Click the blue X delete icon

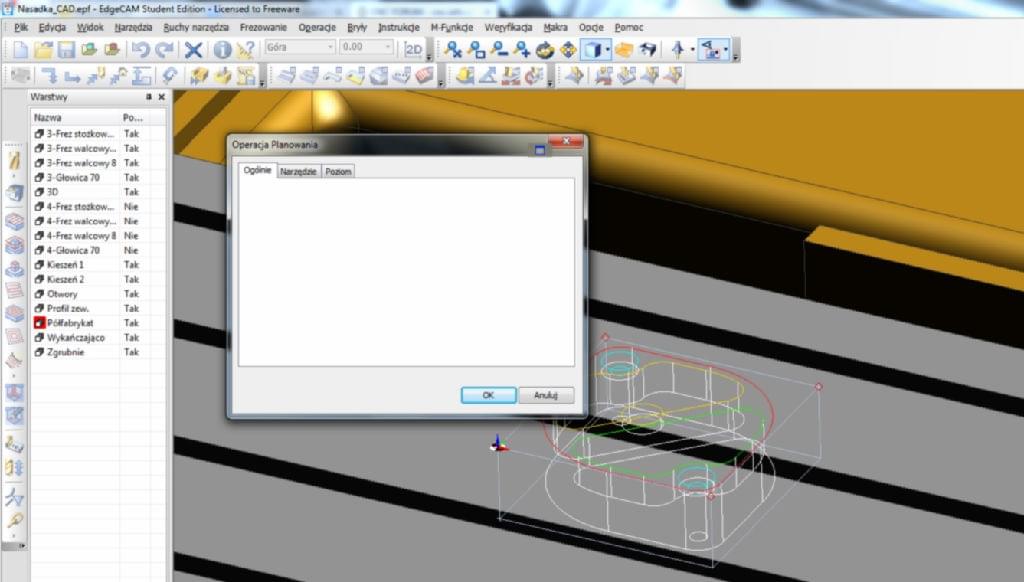[x=193, y=50]
